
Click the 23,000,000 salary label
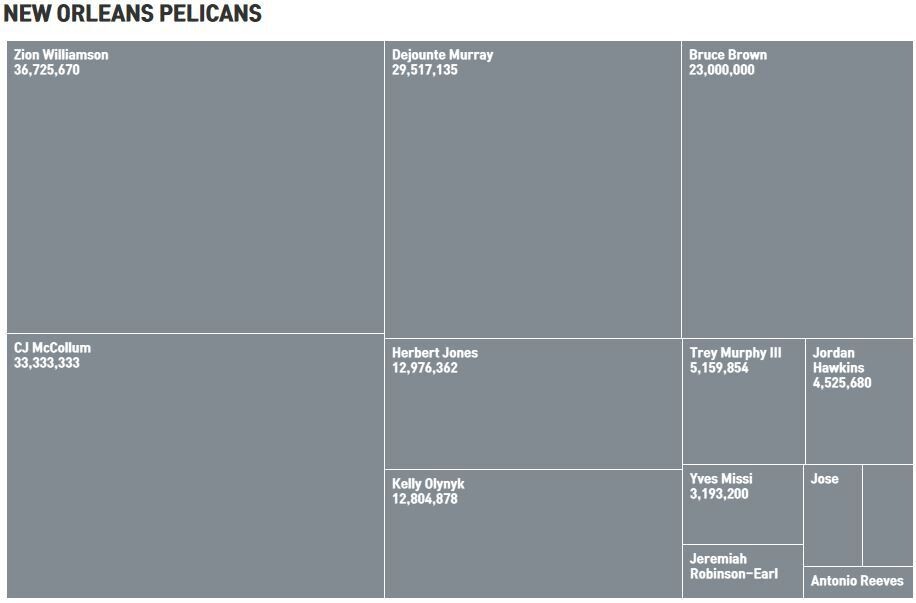pyautogui.click(x=721, y=70)
